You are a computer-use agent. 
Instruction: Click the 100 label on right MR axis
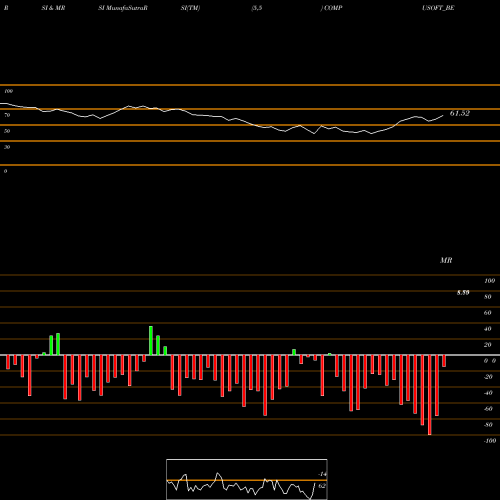(490, 281)
